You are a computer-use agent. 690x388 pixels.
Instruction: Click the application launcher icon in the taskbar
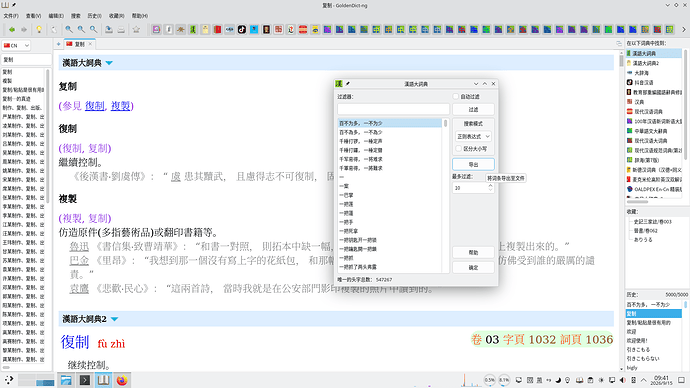(x=9, y=380)
